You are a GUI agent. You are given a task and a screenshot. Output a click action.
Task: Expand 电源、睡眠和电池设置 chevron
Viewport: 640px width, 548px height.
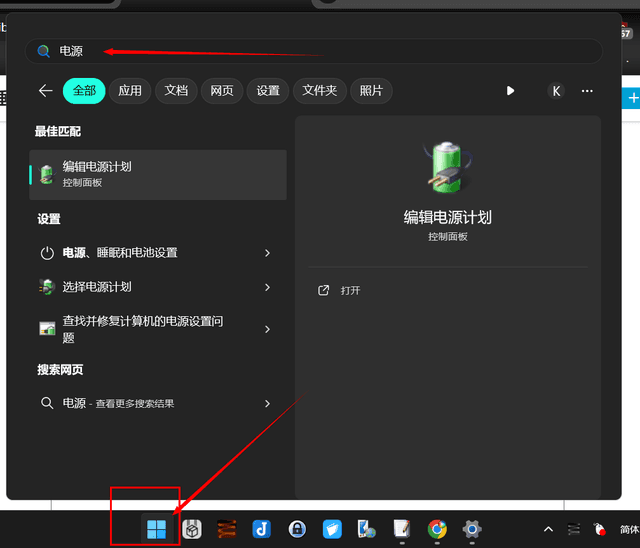pyautogui.click(x=267, y=253)
